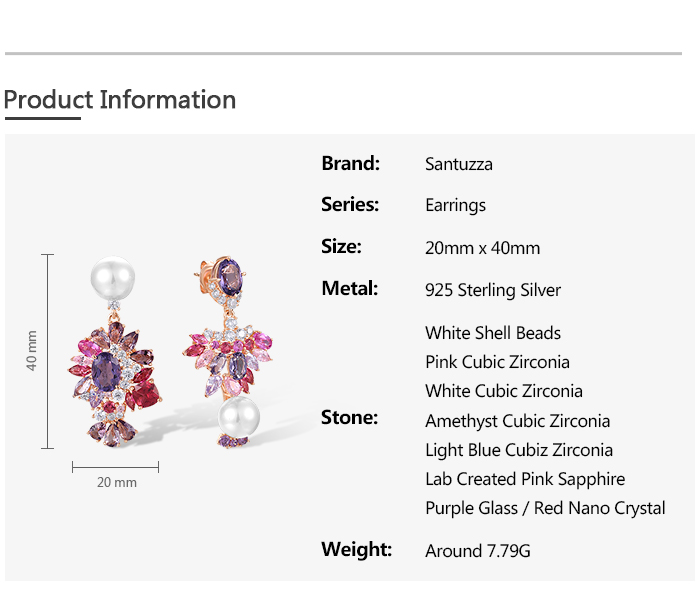Viewport: 700px width, 596px height.
Task: Click the 40 mm height dimension label
Action: pyautogui.click(x=32, y=351)
